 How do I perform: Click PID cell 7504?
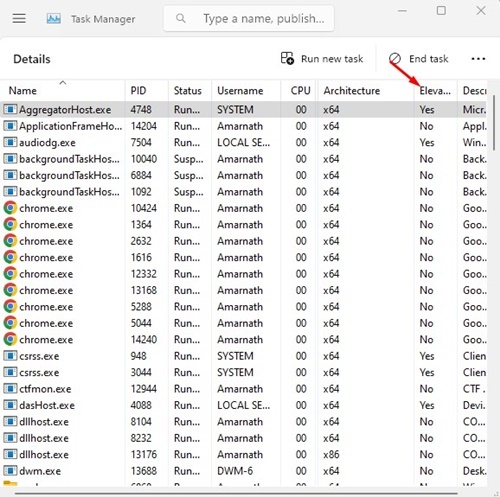(141, 142)
